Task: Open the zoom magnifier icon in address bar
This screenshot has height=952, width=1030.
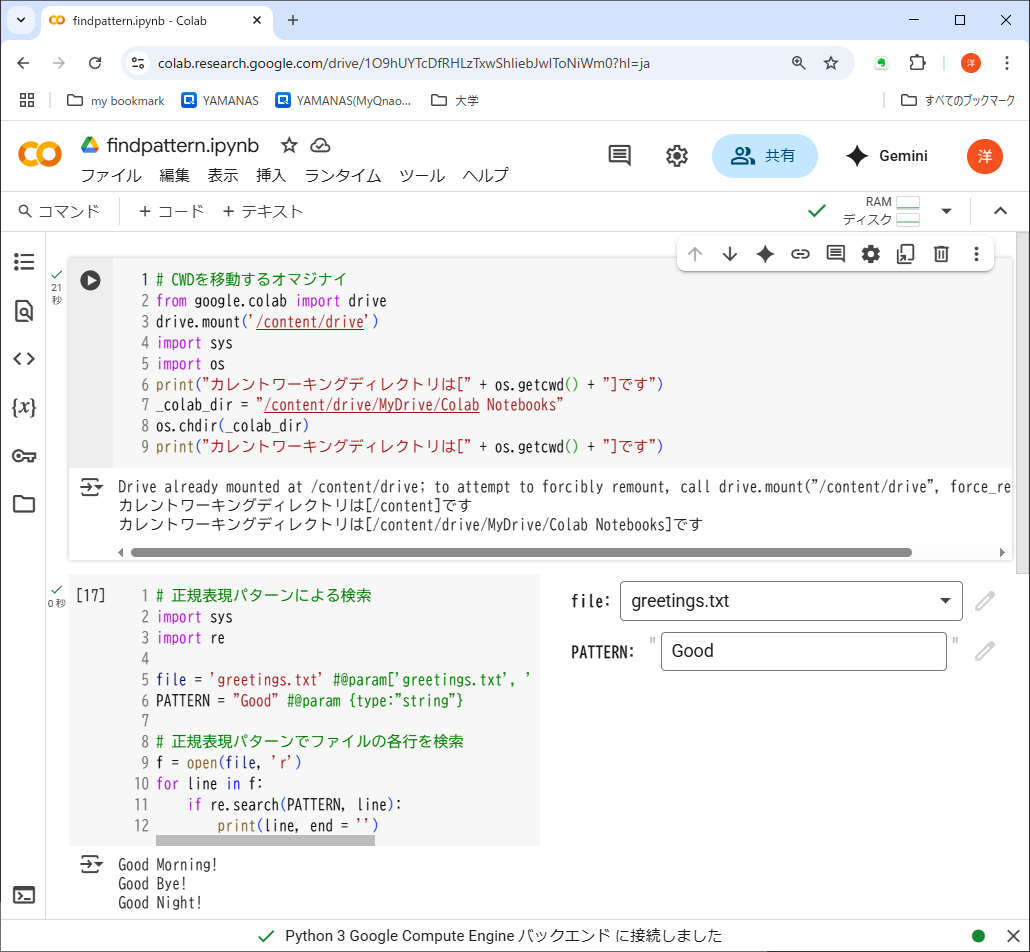Action: click(799, 63)
